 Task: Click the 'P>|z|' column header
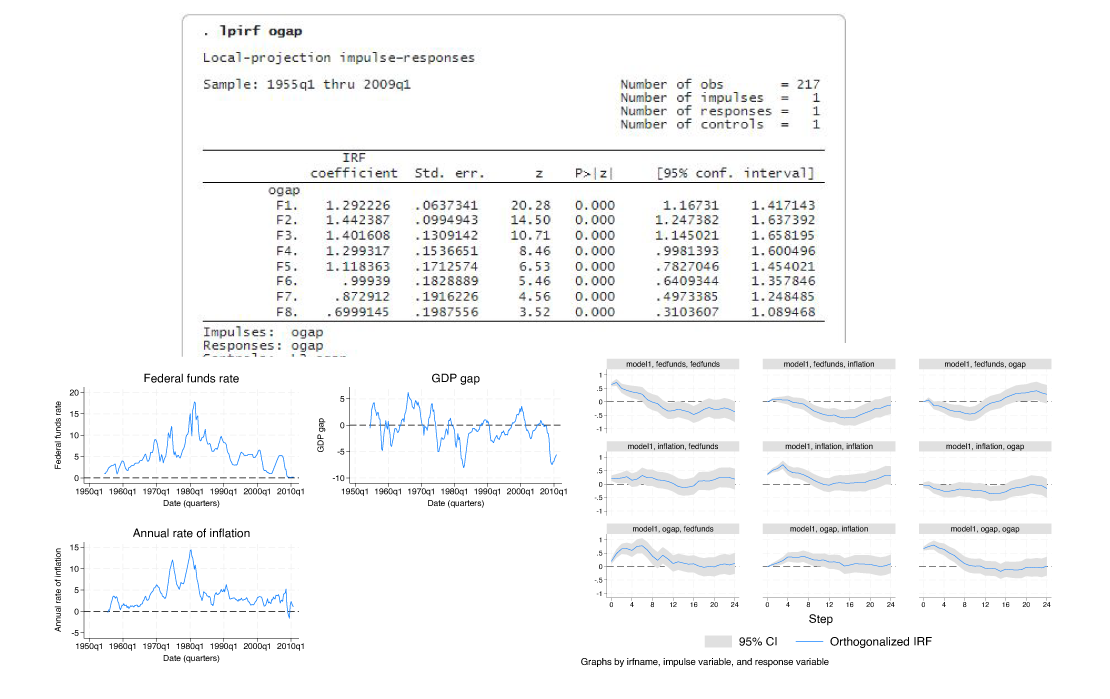click(x=594, y=173)
